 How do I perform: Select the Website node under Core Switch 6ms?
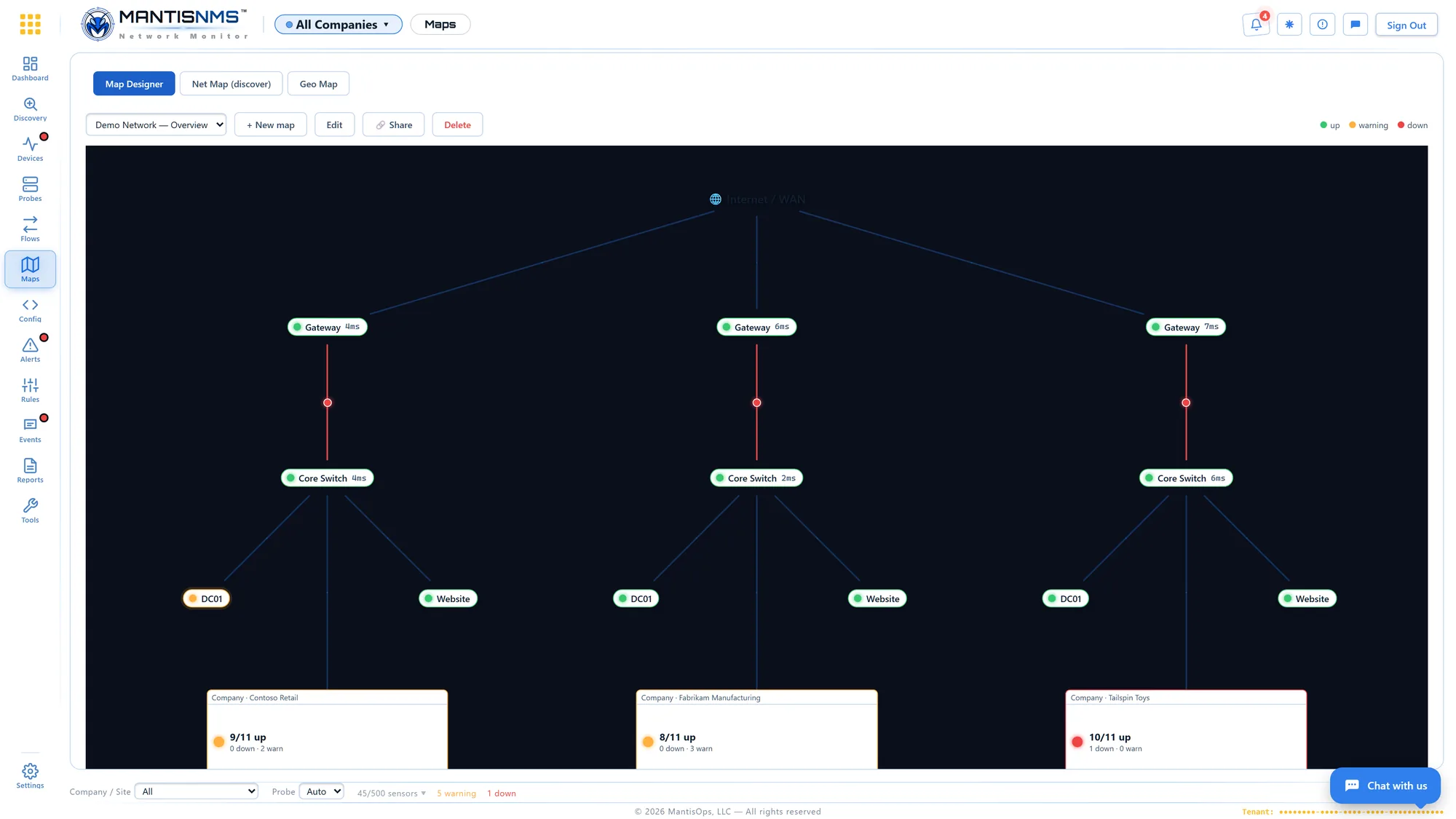click(1307, 598)
